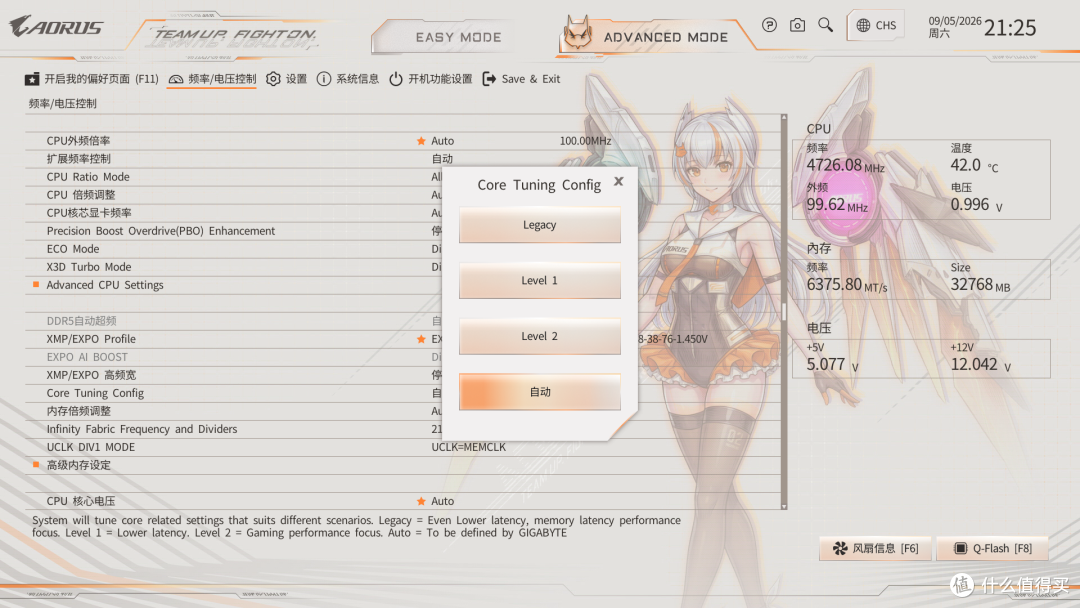The width and height of the screenshot is (1080, 608).
Task: Click the orange star beside XMP/EXPO Profile
Action: 421,339
